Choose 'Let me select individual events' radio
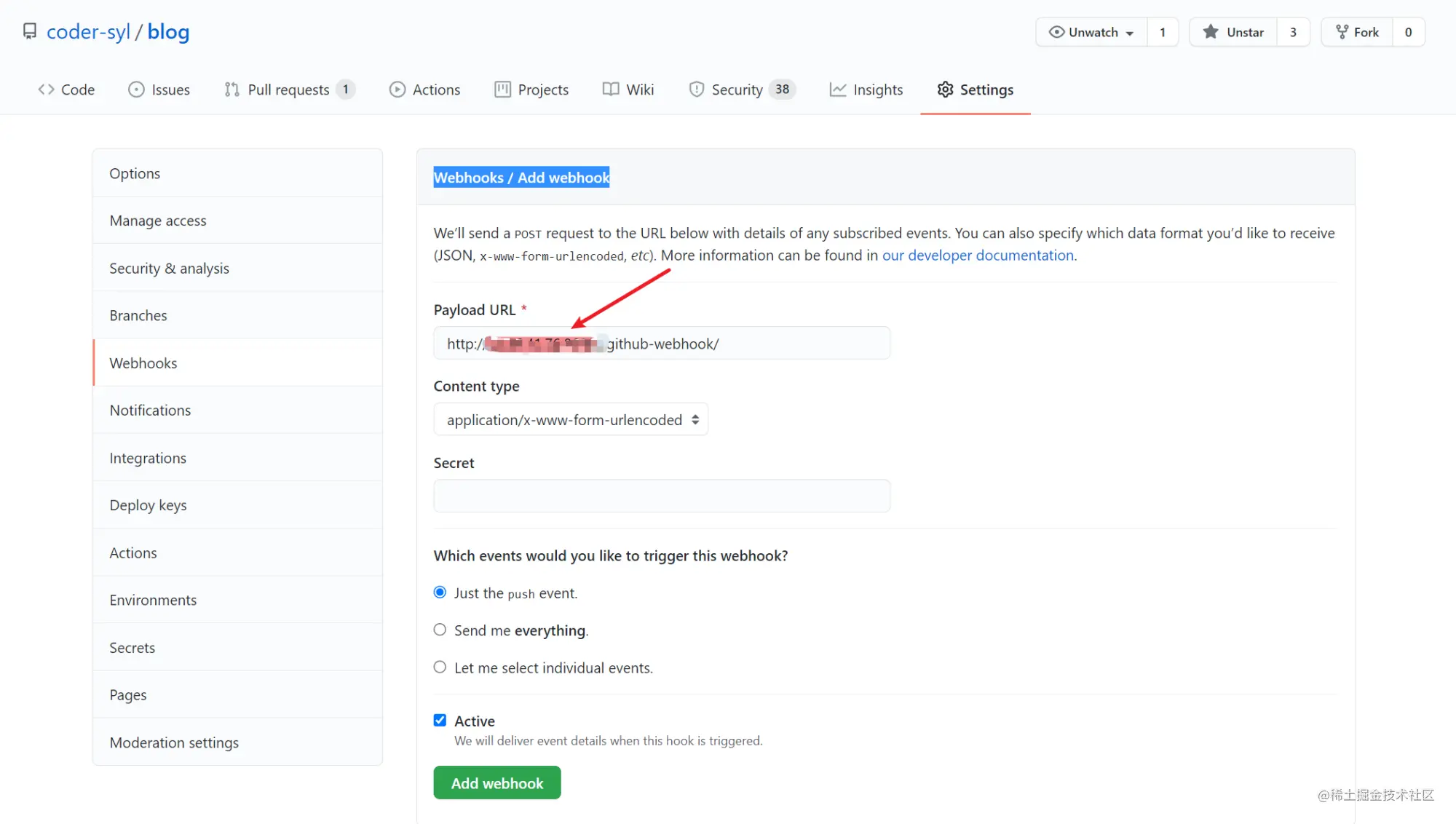The width and height of the screenshot is (1456, 824). 440,667
